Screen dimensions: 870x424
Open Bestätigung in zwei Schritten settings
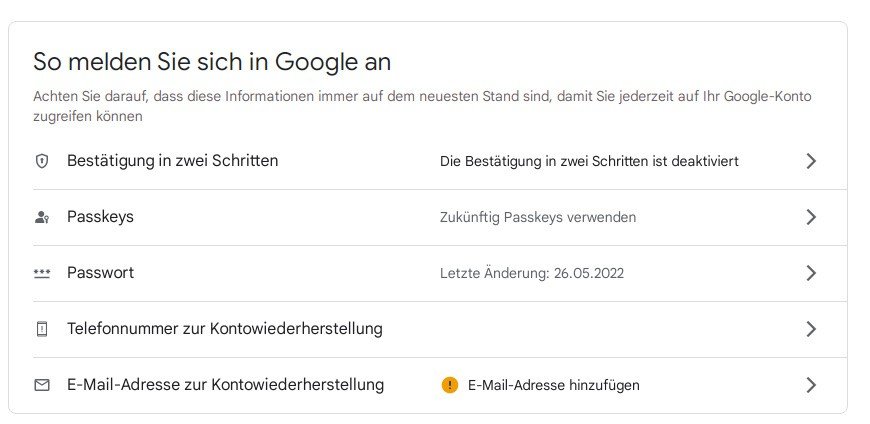[172, 161]
